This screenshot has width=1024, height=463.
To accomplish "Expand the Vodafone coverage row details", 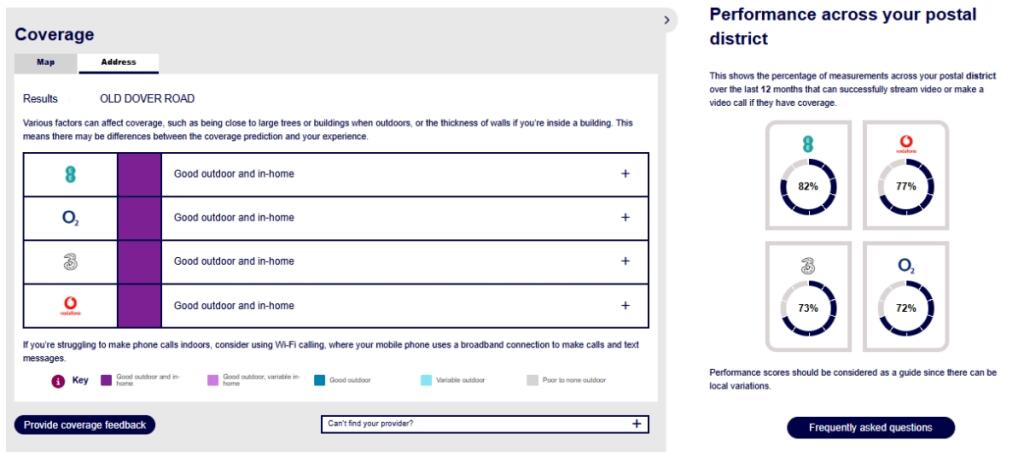I will pos(625,306).
